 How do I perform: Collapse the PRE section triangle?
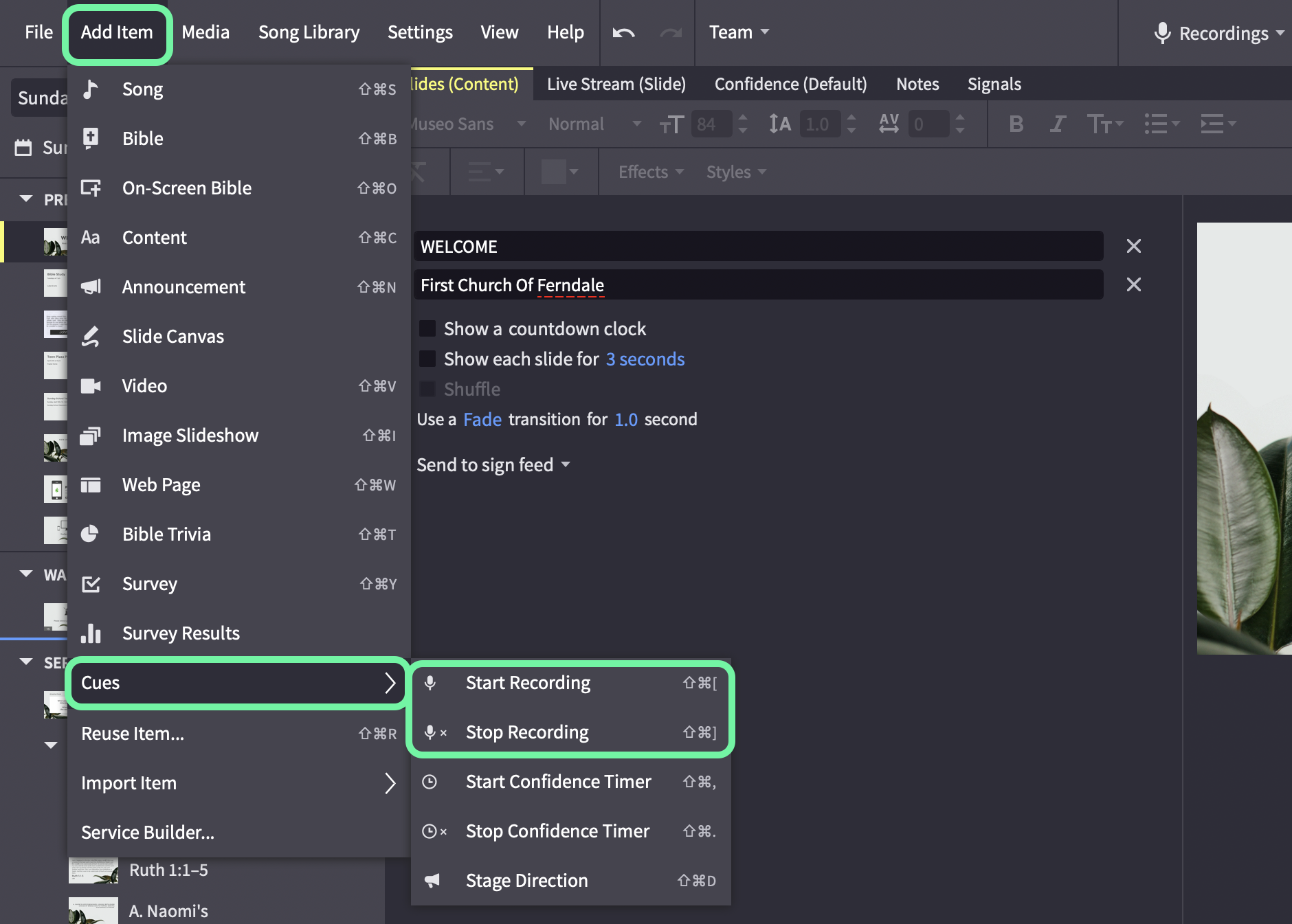click(x=26, y=199)
